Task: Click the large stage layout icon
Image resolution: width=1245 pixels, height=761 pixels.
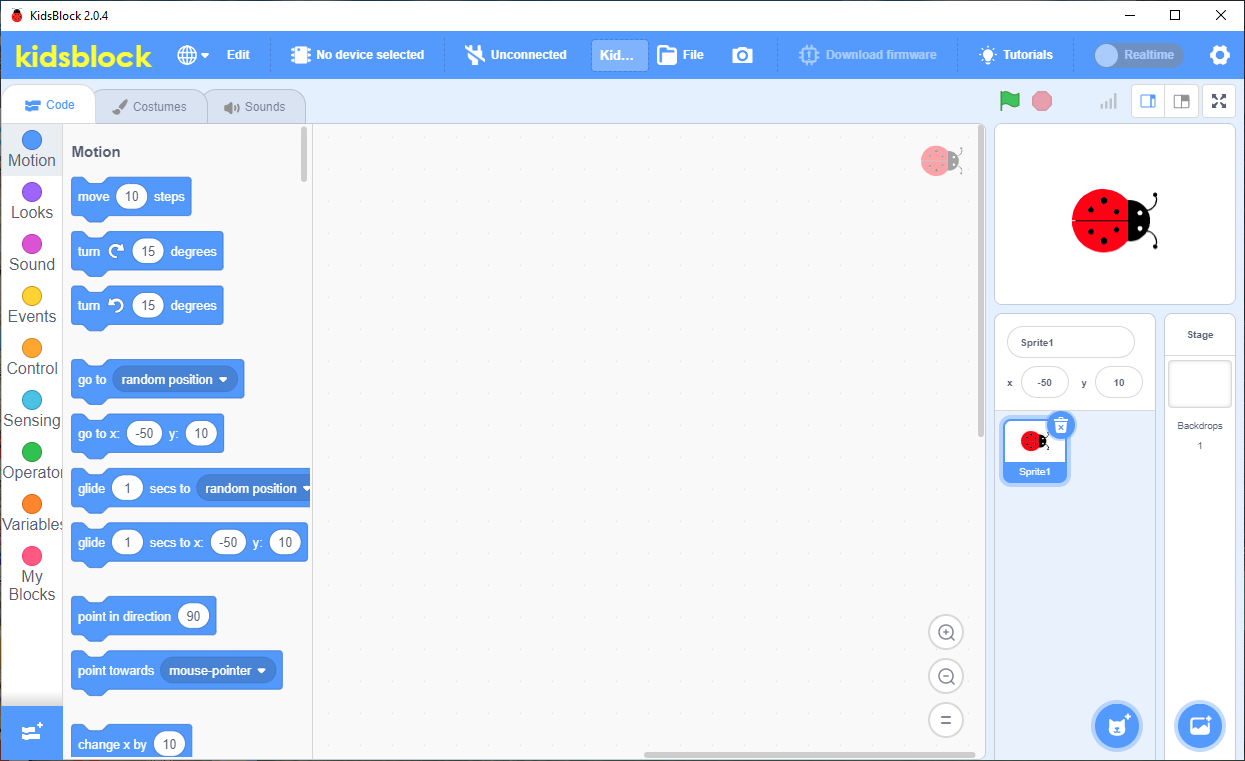Action: click(x=1182, y=101)
